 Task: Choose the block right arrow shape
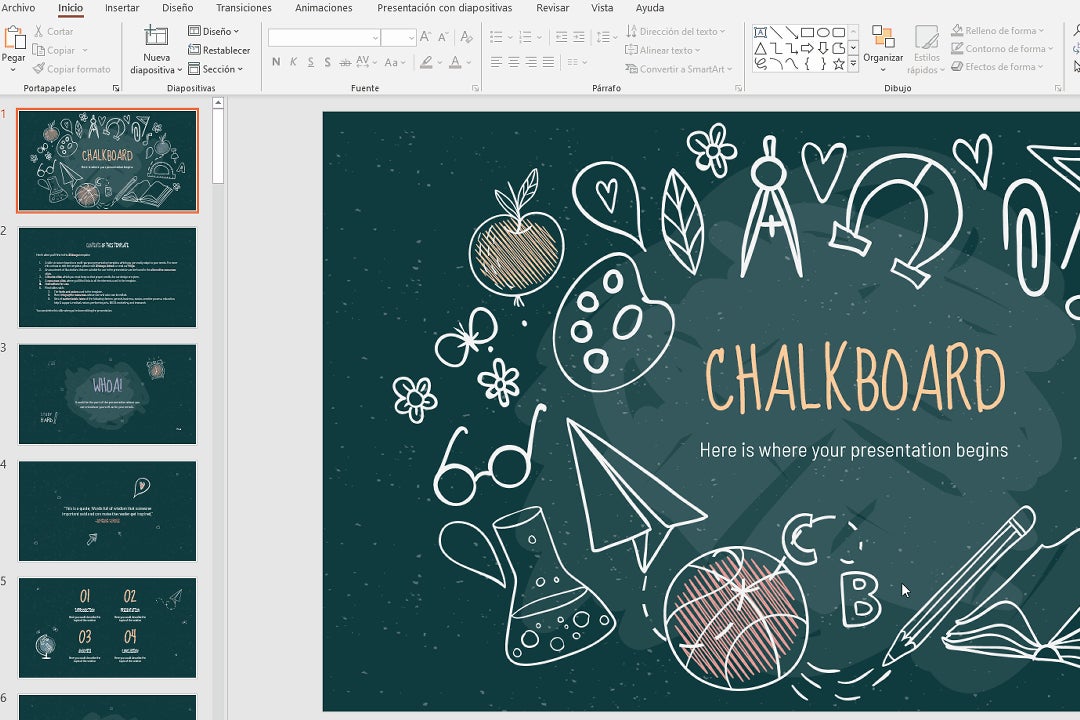[807, 48]
